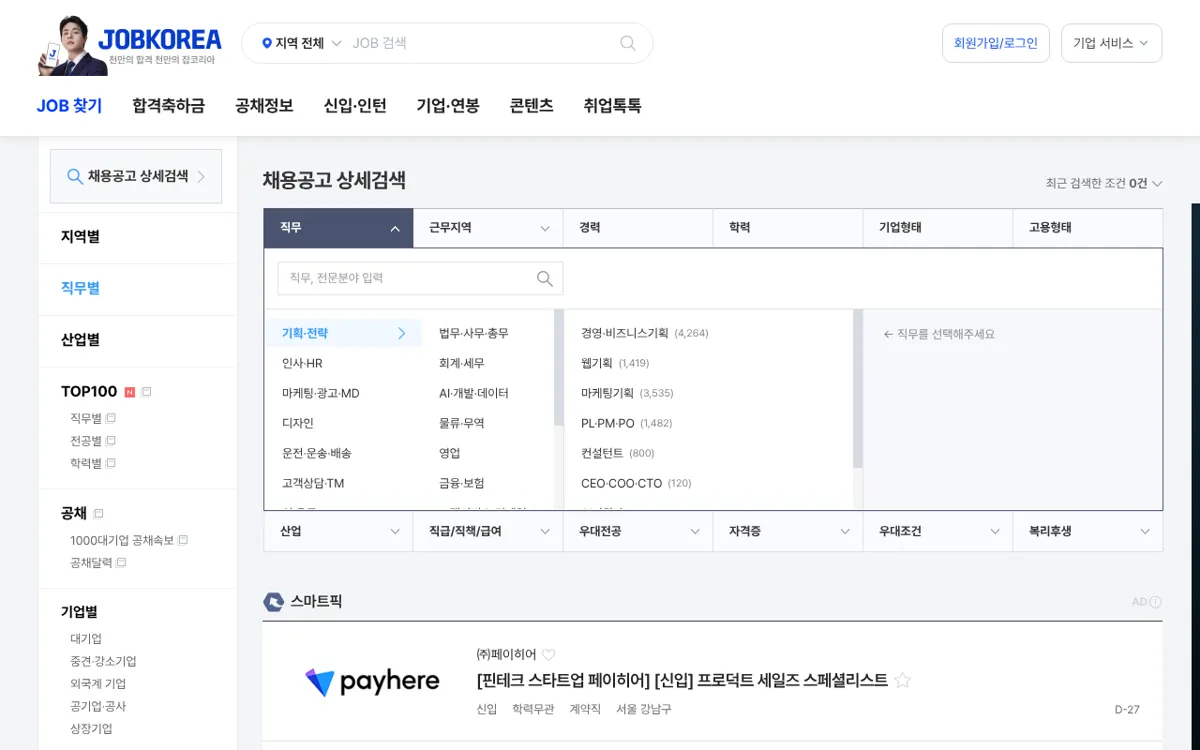Open the 콘텐츠 menu
Image resolution: width=1200 pixels, height=750 pixels.
coord(531,105)
